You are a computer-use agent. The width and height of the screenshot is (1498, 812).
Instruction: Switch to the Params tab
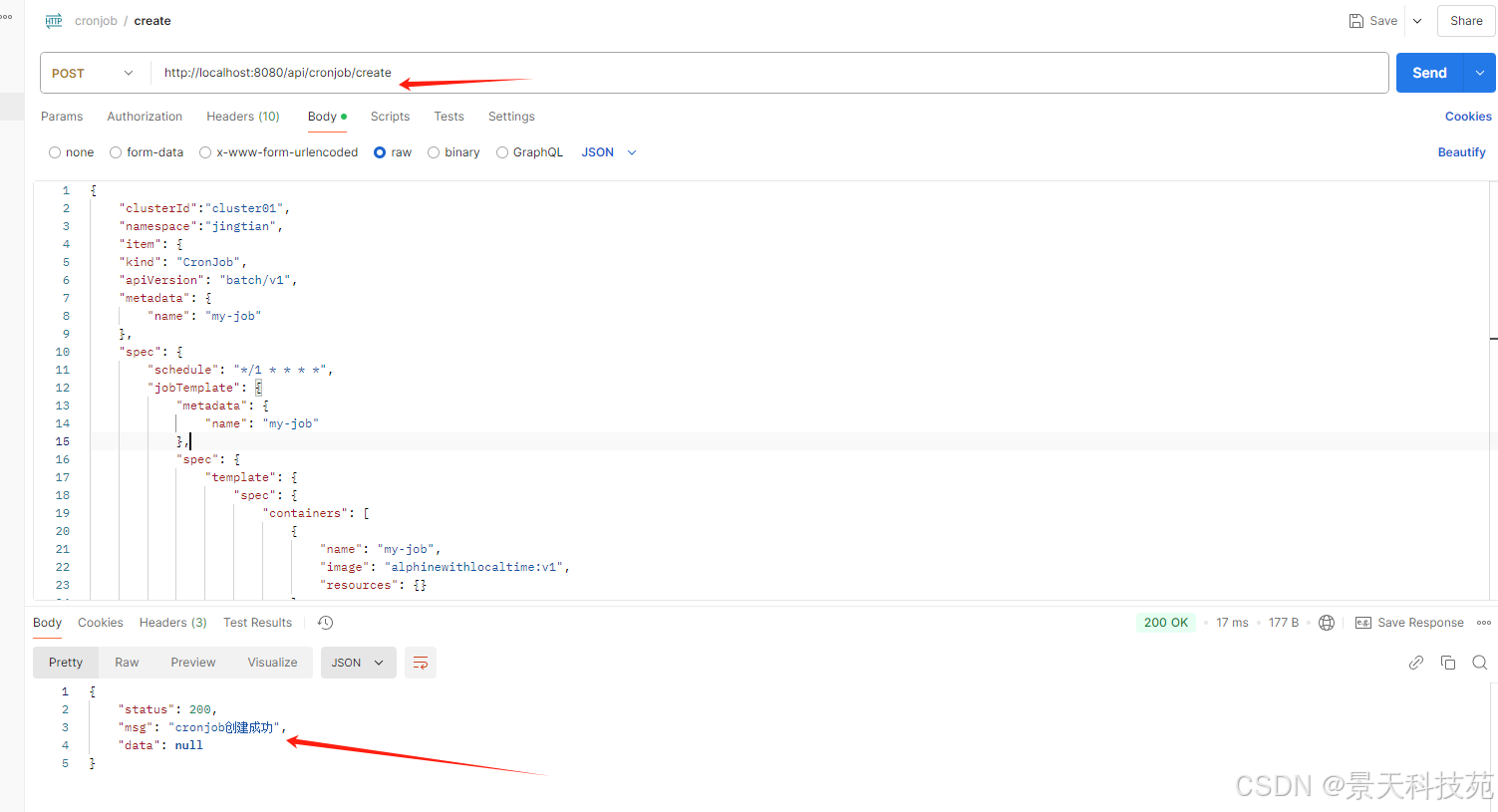(62, 117)
